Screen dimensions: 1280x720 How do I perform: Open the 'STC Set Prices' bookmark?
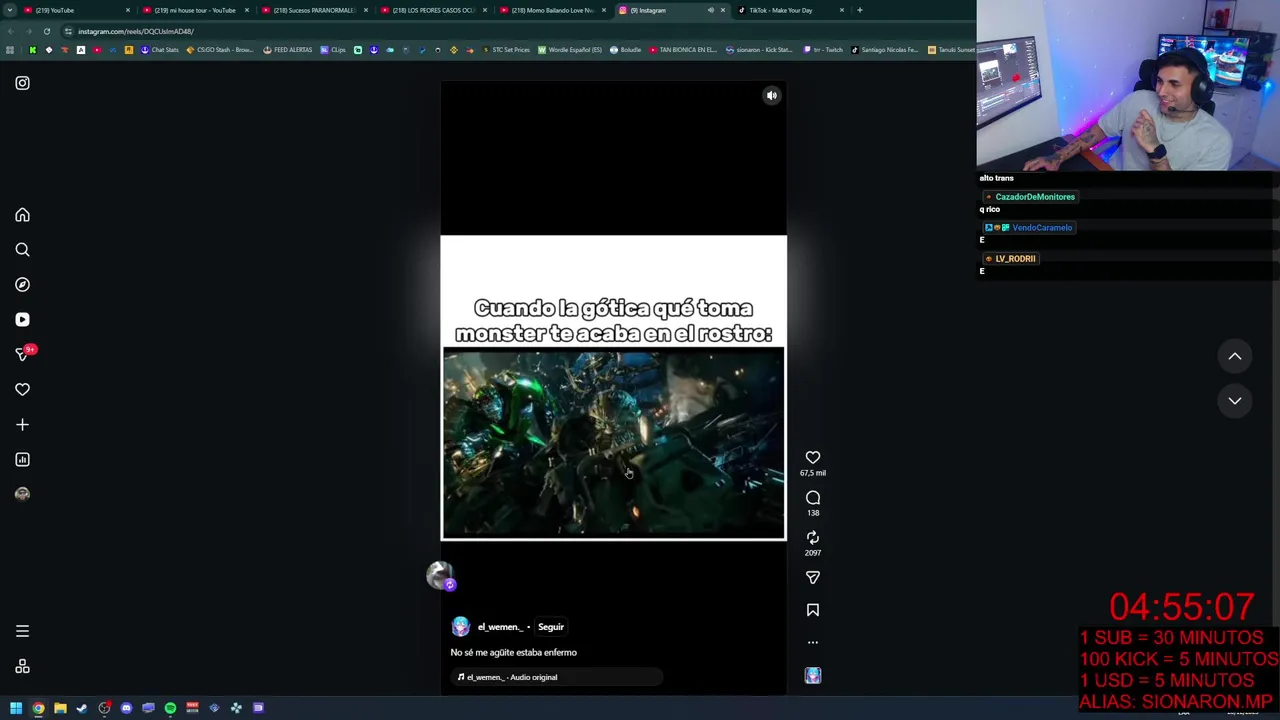pyautogui.click(x=506, y=50)
